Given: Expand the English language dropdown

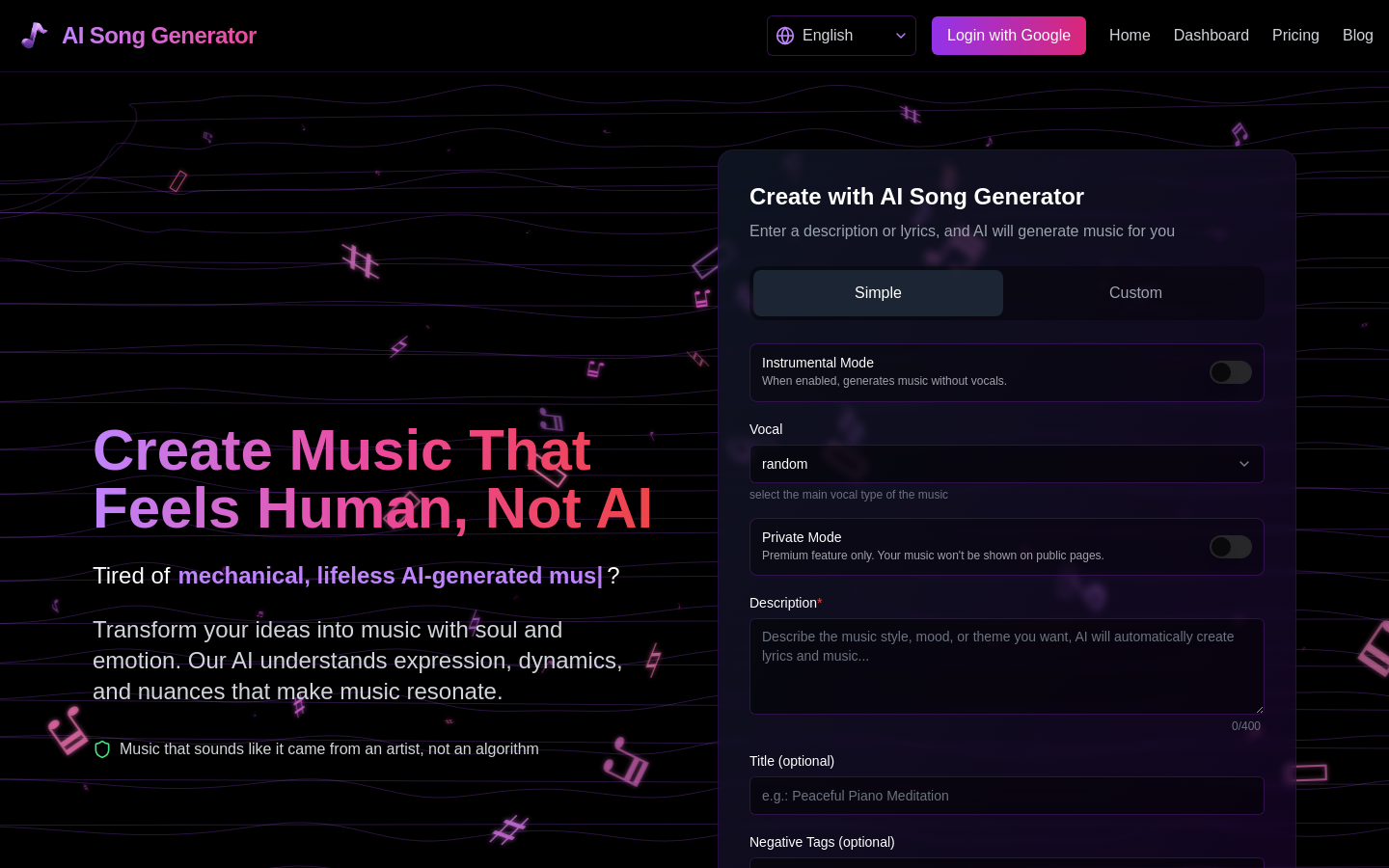Looking at the screenshot, I should tap(841, 36).
